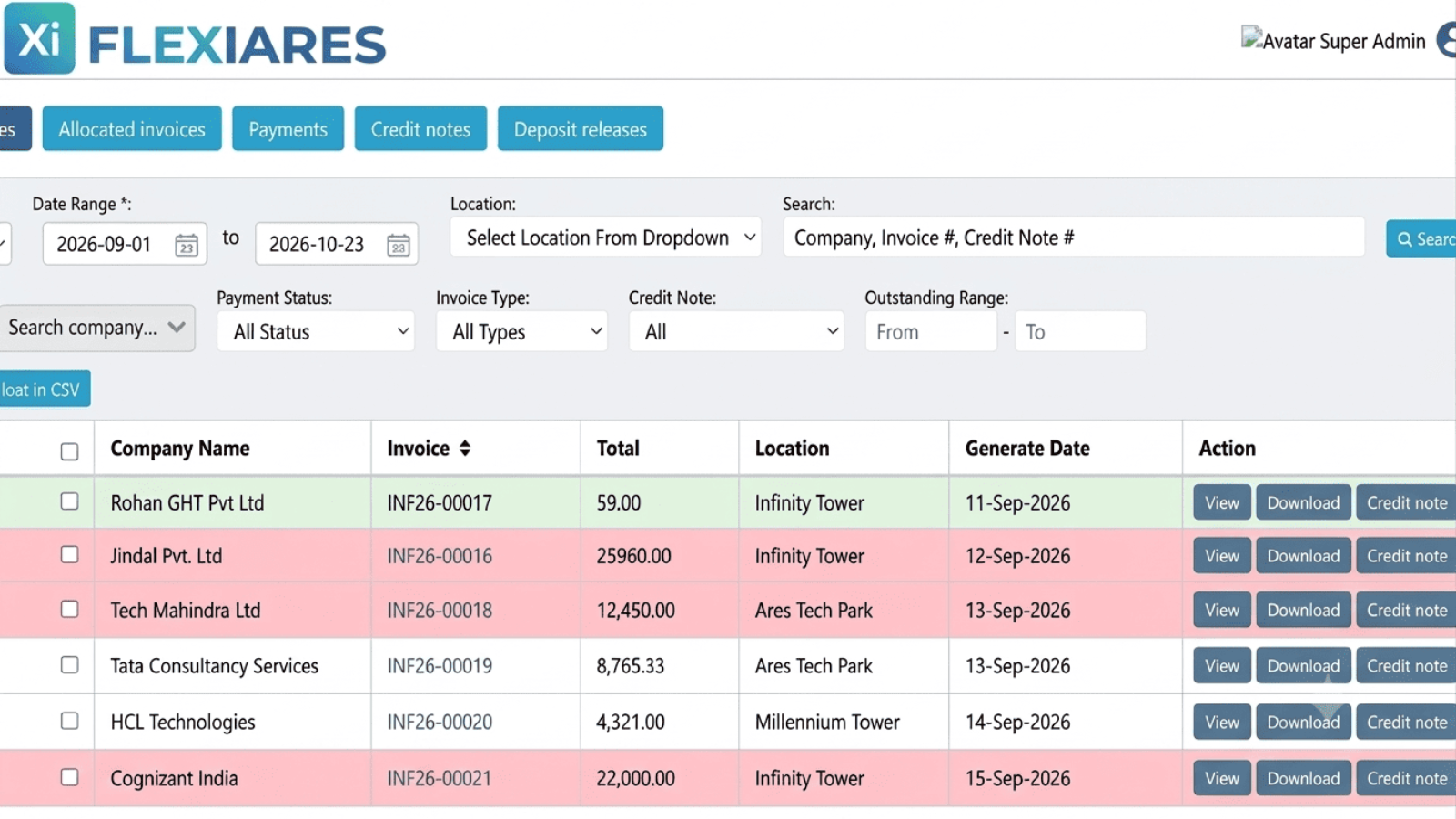1456x819 pixels.
Task: Download invoice for Jindal Pvt. Ltd
Action: pos(1303,556)
